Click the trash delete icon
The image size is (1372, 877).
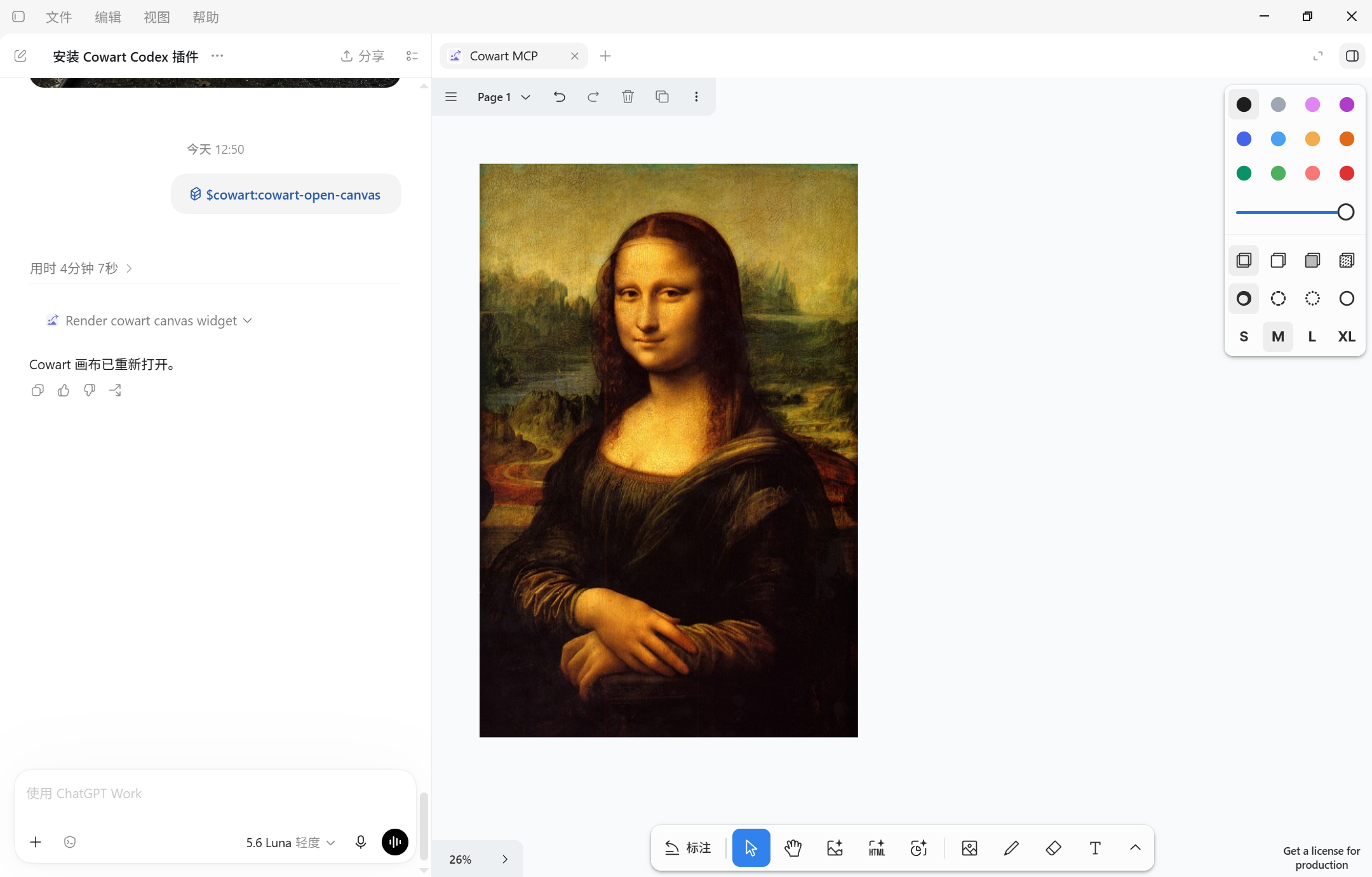[628, 97]
